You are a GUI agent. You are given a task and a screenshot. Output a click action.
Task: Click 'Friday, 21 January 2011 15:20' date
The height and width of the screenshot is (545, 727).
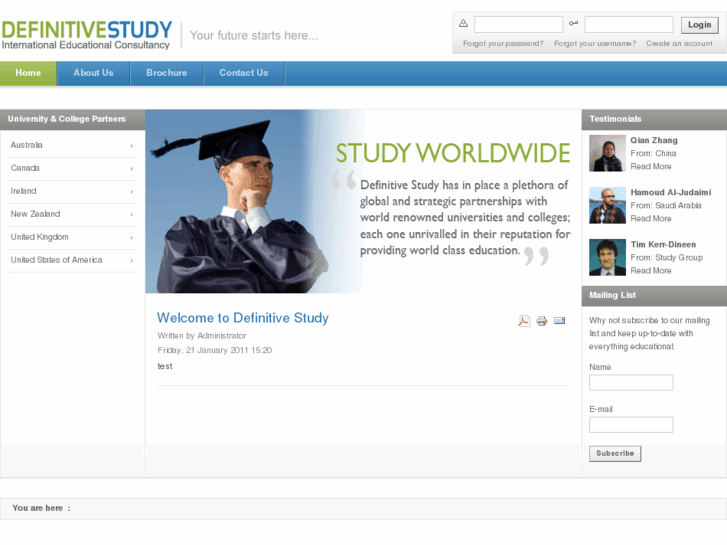point(215,350)
